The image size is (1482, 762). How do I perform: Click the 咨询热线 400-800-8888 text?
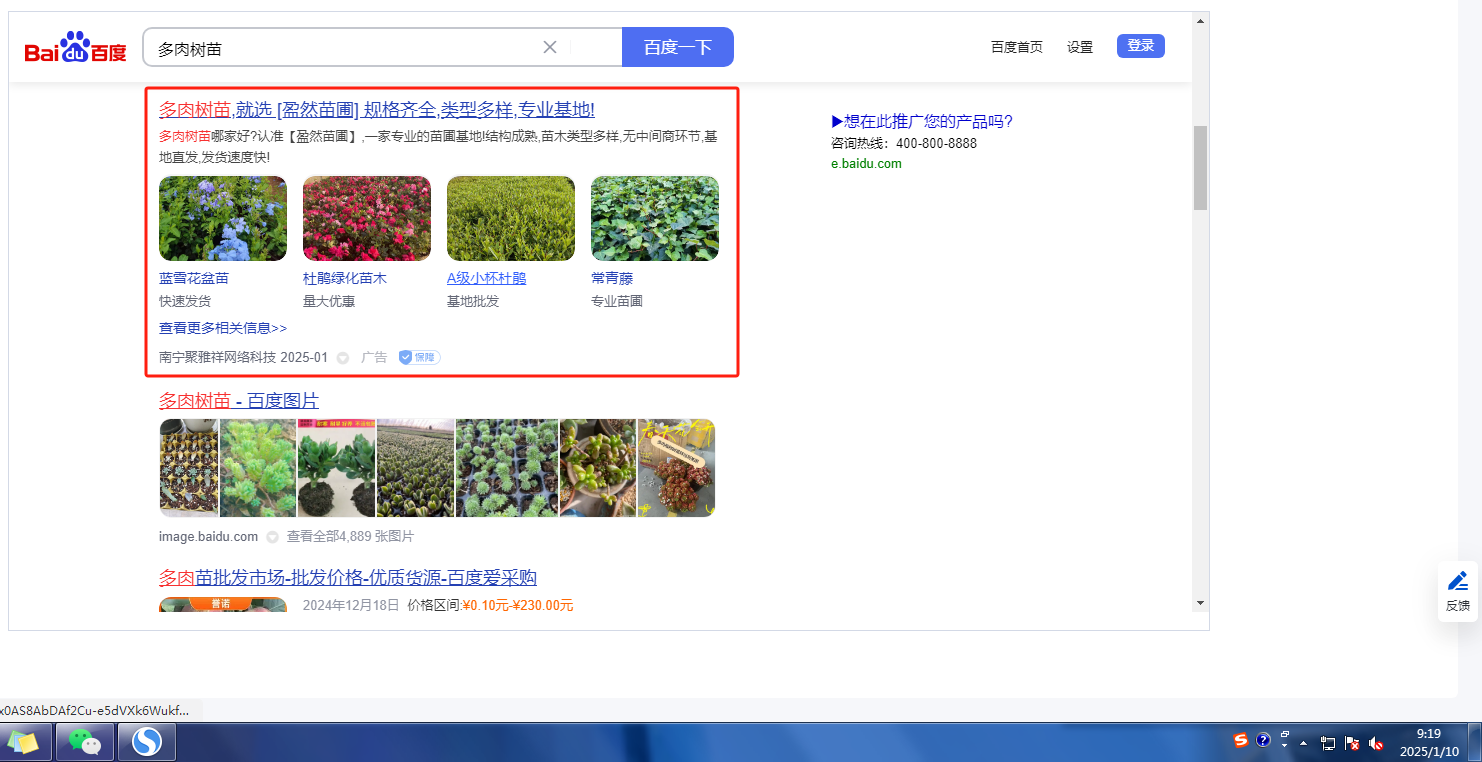coord(904,143)
